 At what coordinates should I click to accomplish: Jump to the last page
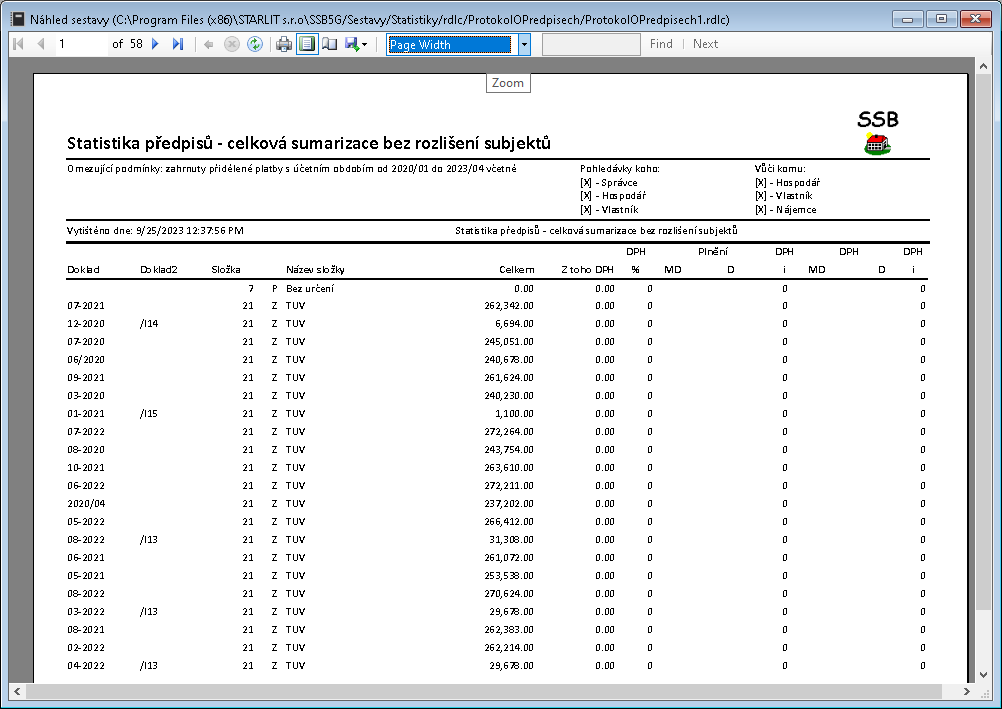[178, 44]
